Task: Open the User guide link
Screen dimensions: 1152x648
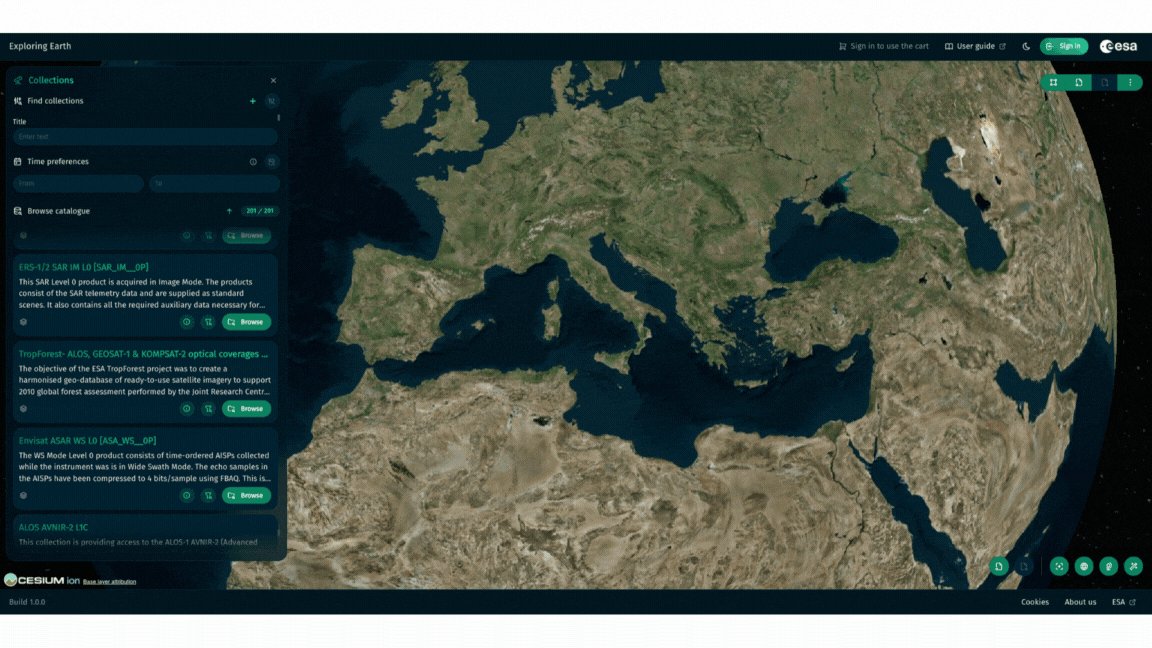Action: tap(975, 46)
